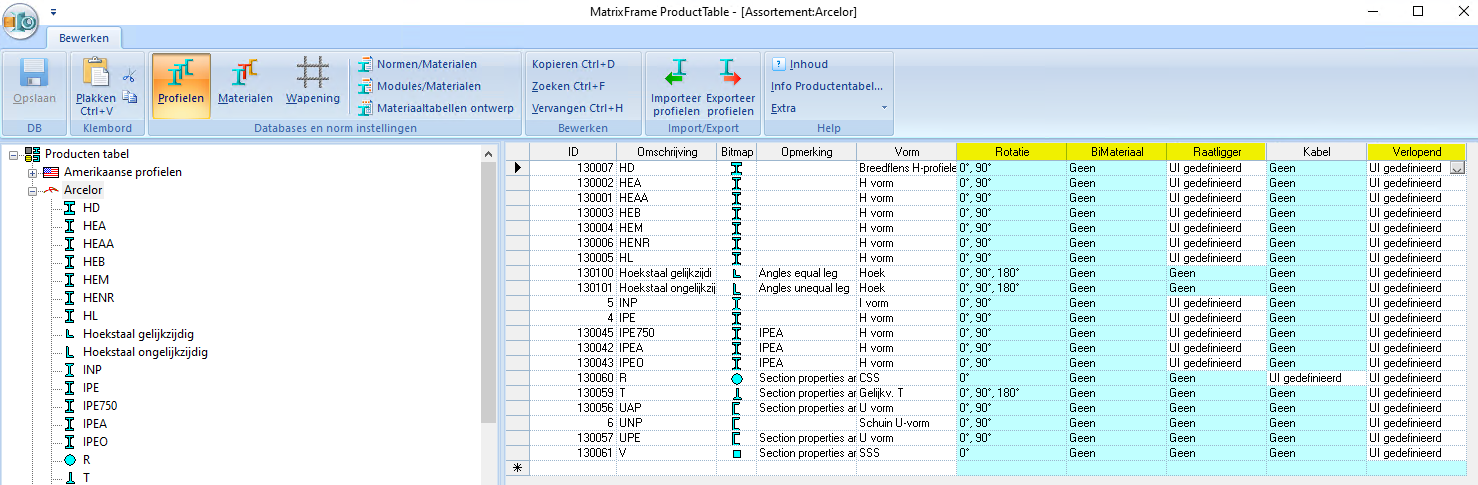Collapse the Producten tabel tree node
Viewport: 1478px width, 485px height.
tap(13, 154)
